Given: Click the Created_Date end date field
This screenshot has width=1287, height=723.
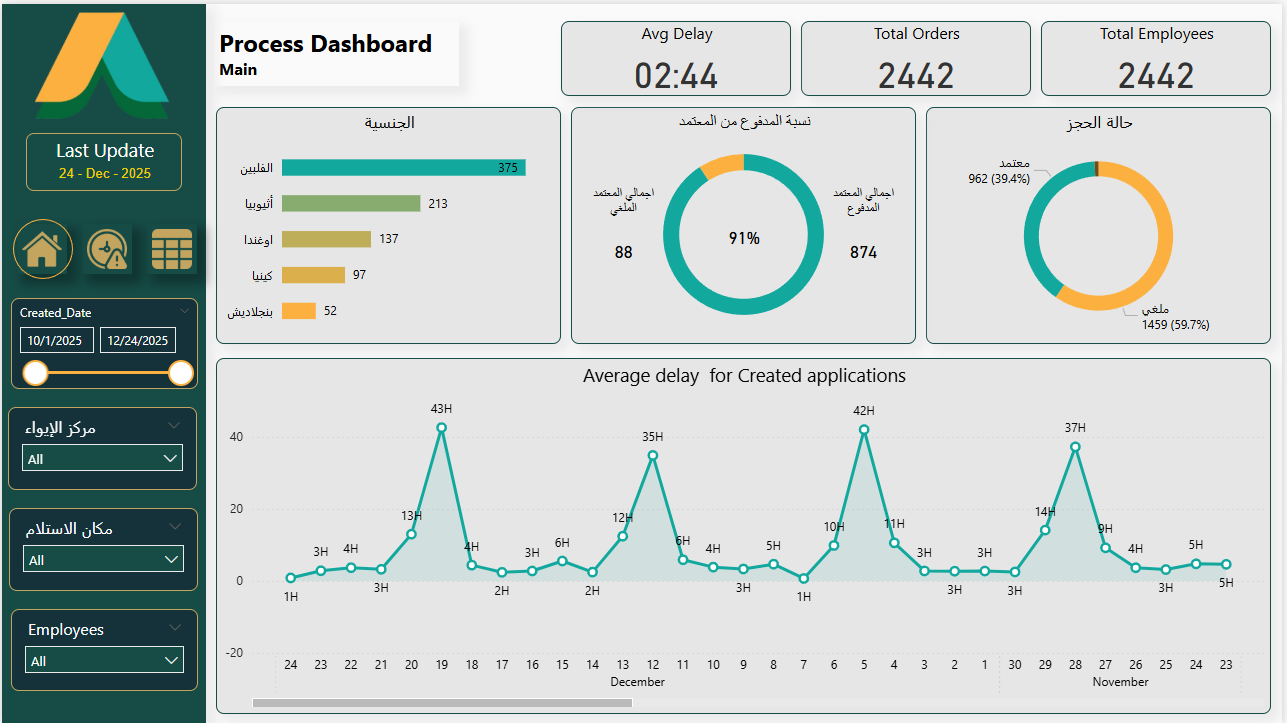Looking at the screenshot, I should (139, 340).
